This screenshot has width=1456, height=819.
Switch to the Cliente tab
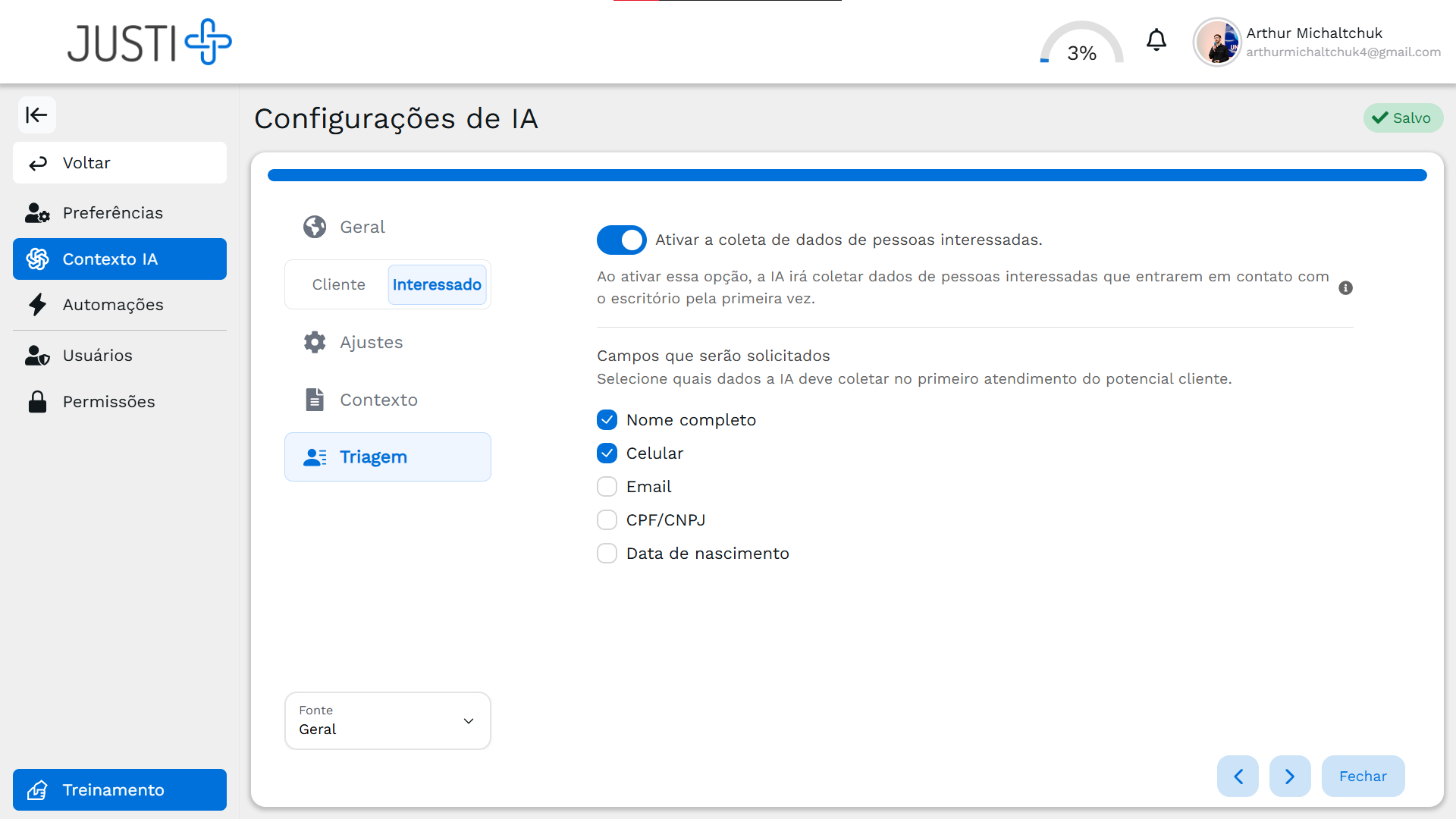338,284
